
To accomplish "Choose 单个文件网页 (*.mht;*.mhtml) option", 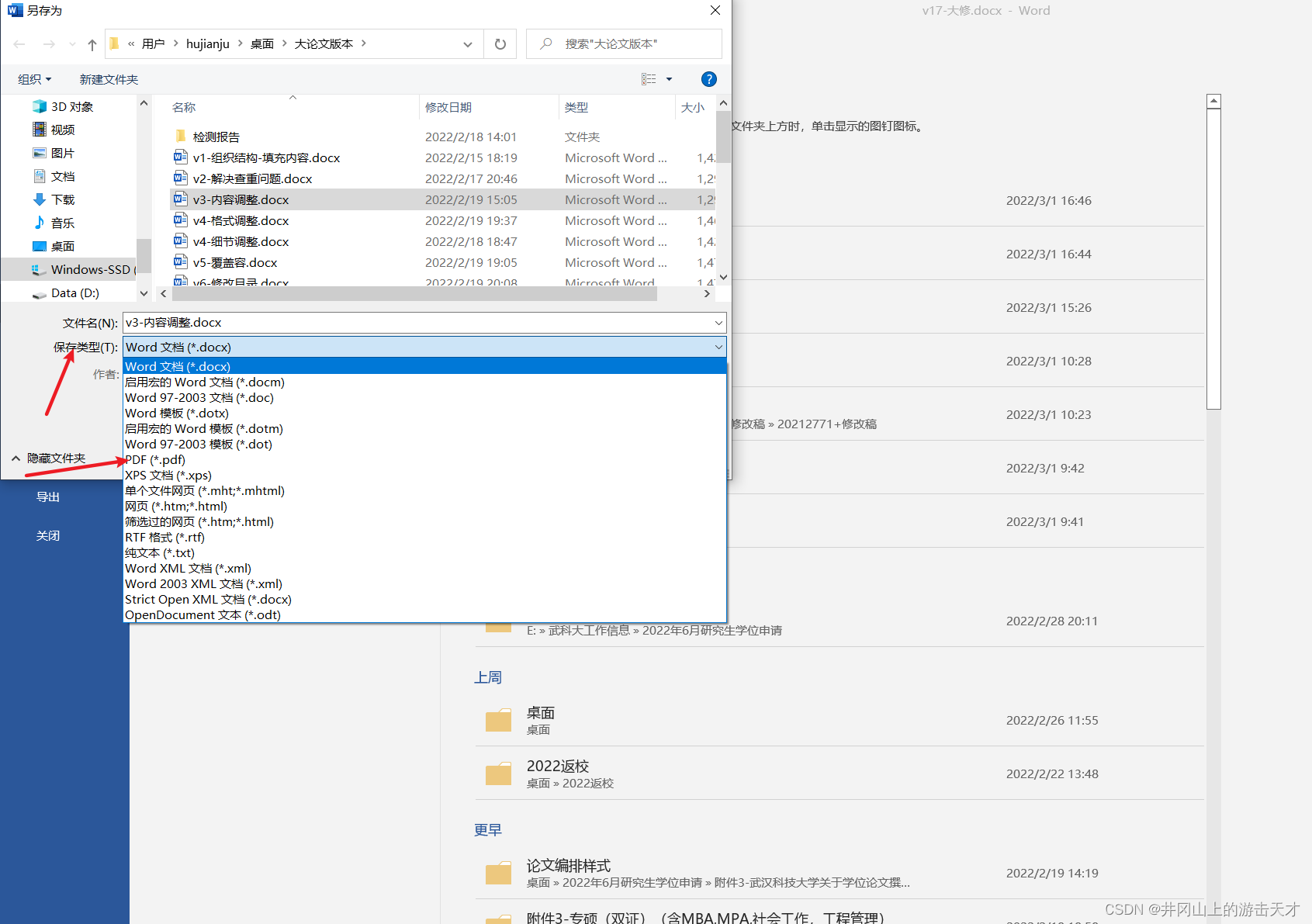I will [425, 490].
